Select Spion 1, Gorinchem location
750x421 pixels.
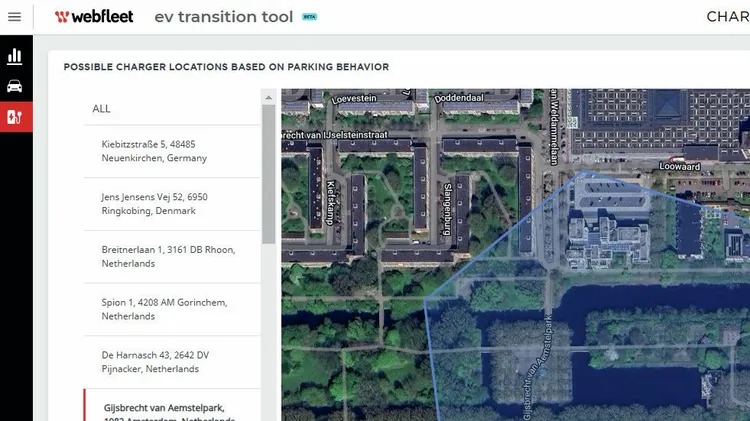[172, 309]
